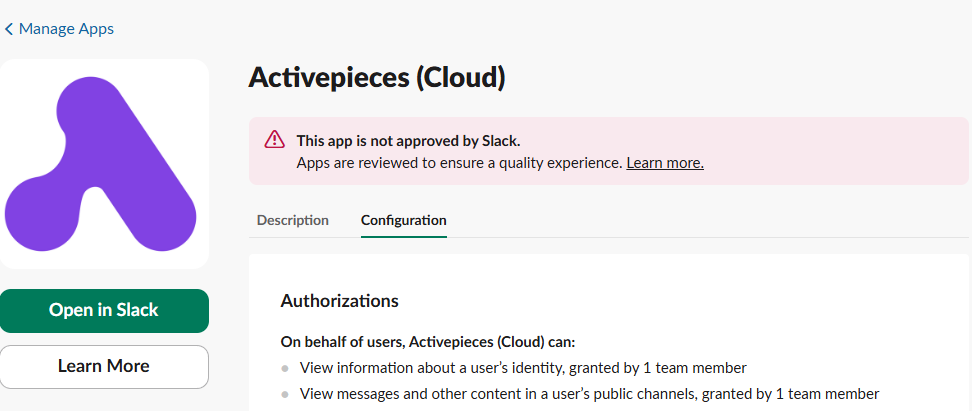
Task: Select the Configuration tab
Action: pos(404,220)
